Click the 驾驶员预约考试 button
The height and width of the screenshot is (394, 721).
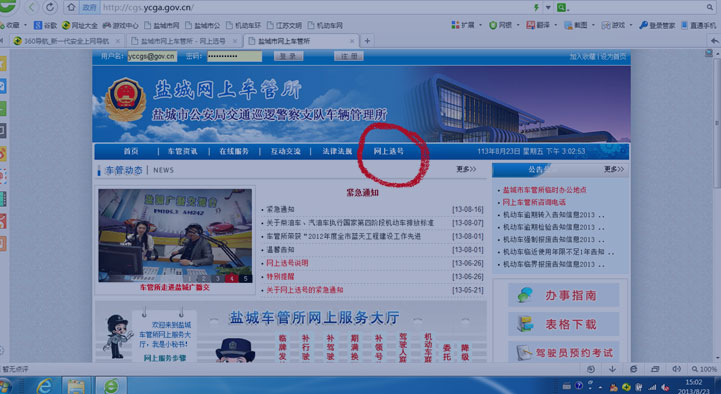click(x=564, y=352)
